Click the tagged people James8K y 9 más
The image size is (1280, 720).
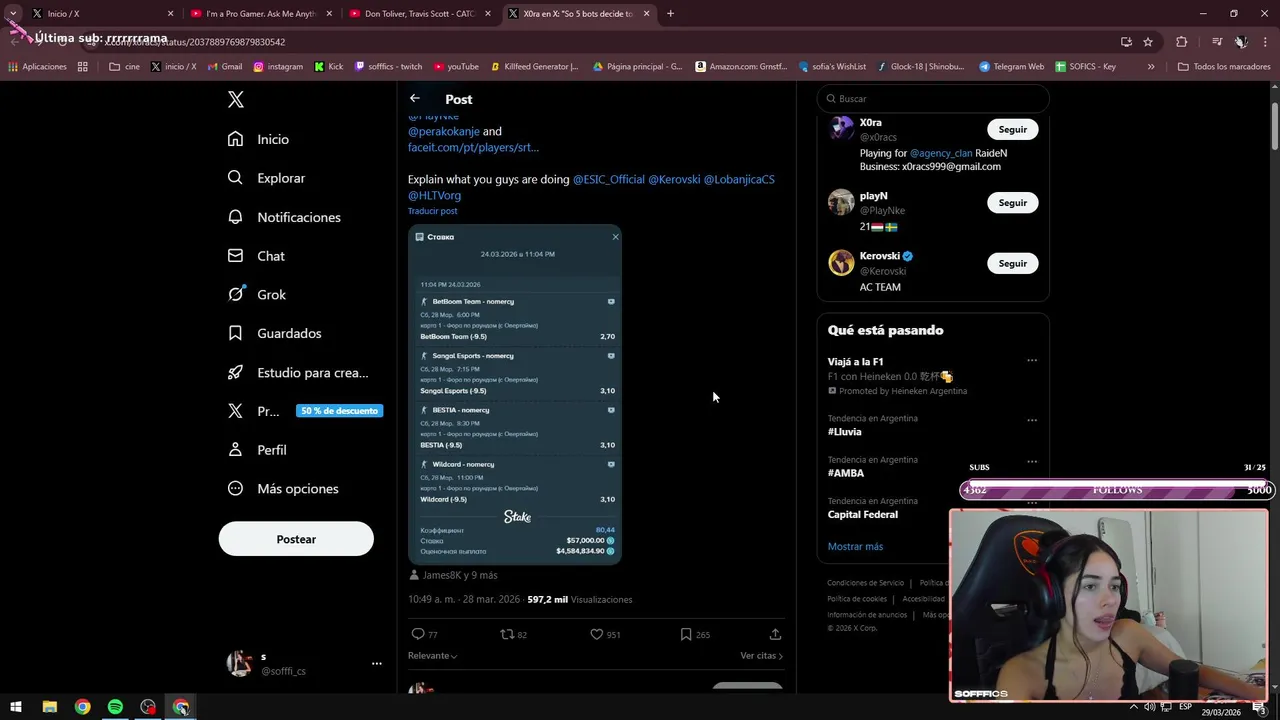[453, 575]
